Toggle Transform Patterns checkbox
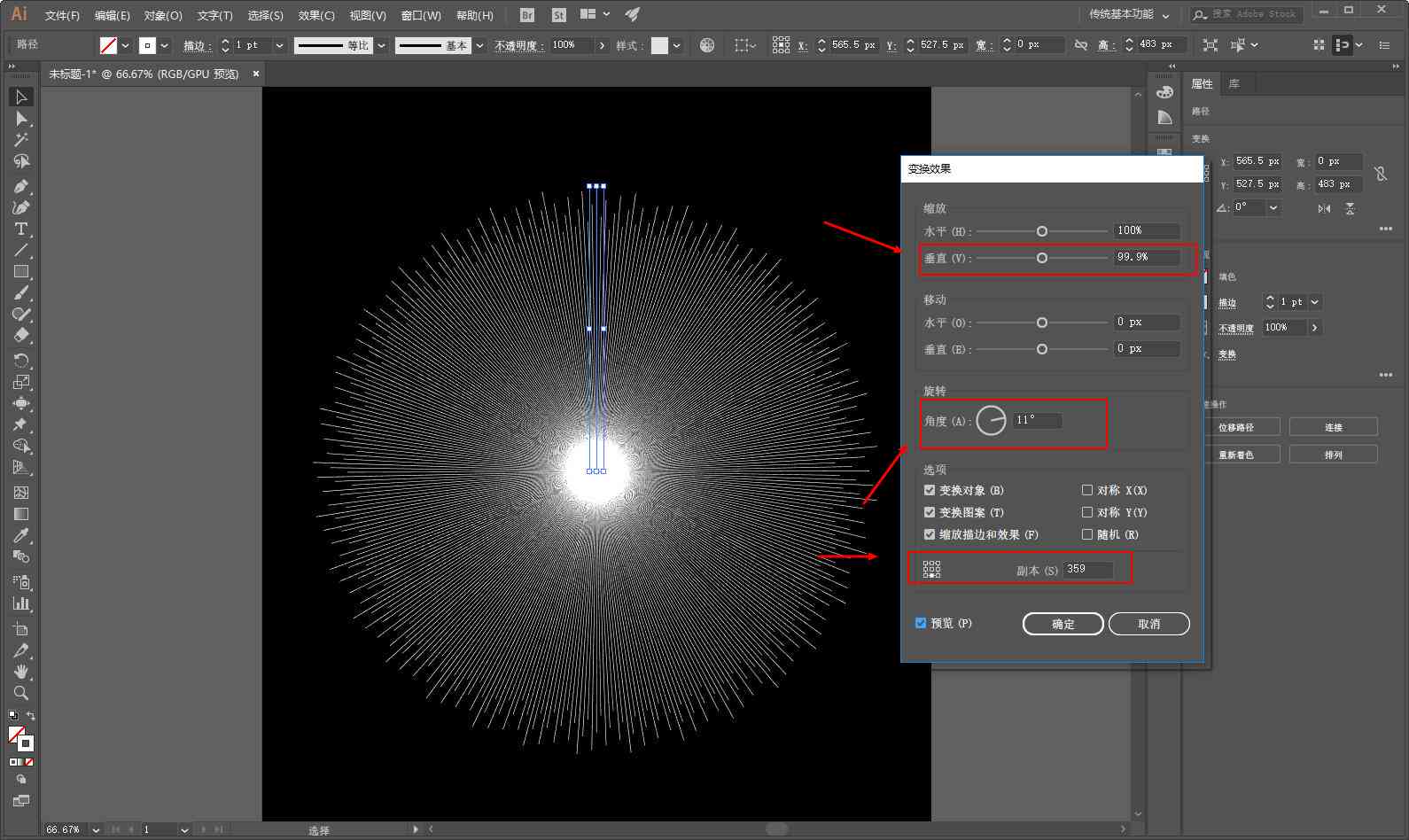The width and height of the screenshot is (1409, 840). 930,512
